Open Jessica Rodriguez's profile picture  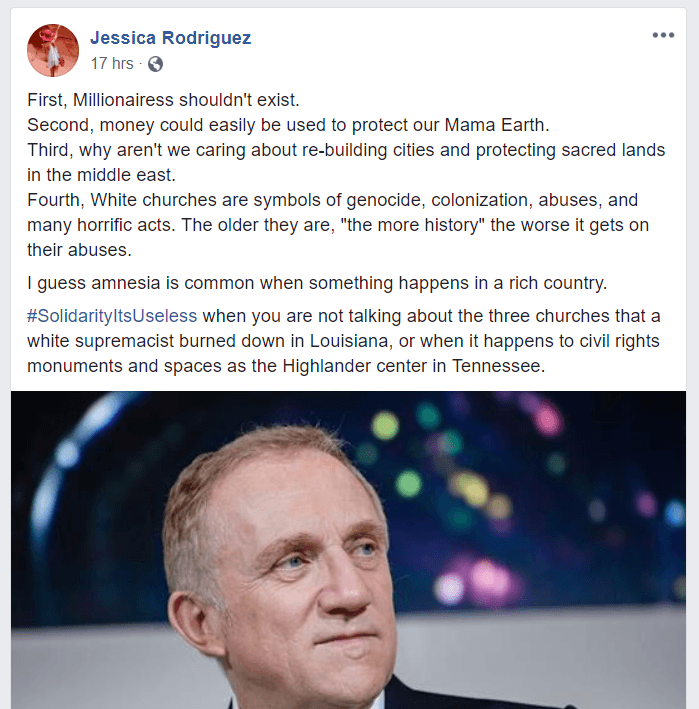(53, 50)
